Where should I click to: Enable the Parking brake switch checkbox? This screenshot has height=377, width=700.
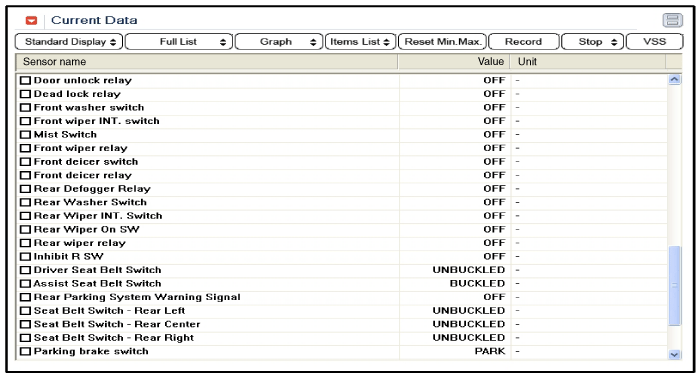[x=25, y=352]
